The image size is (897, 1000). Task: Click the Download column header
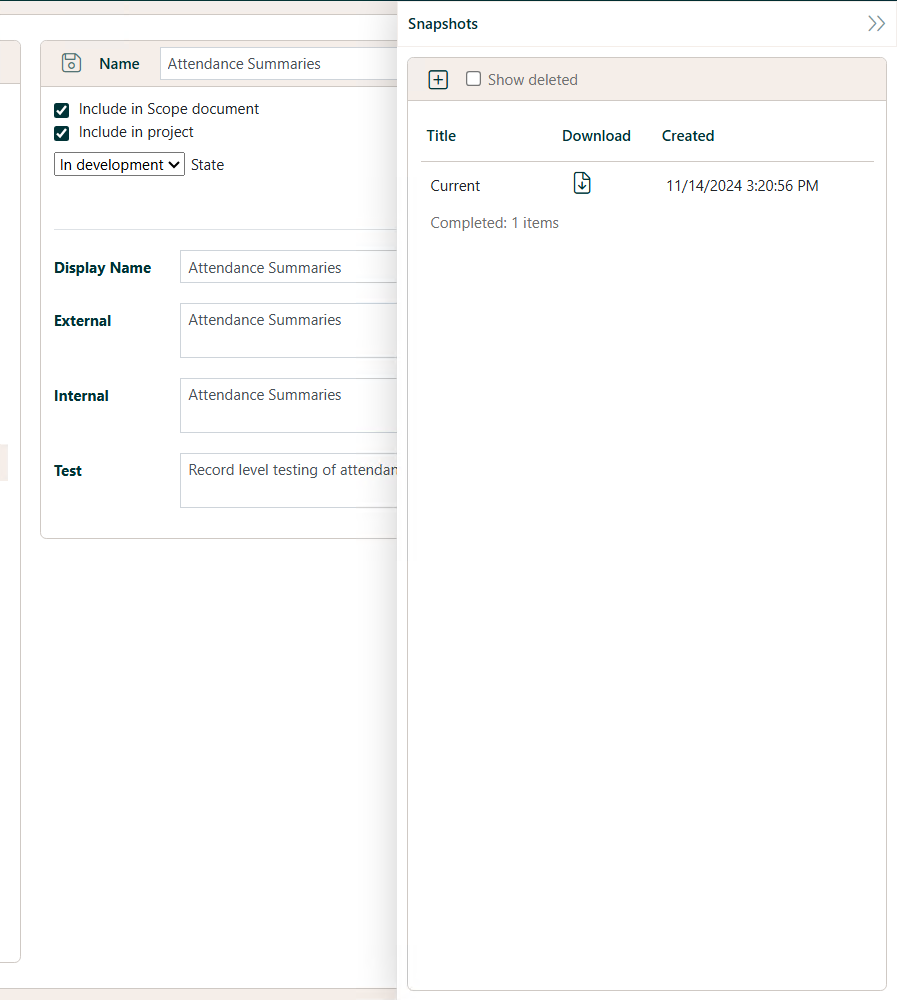[596, 136]
